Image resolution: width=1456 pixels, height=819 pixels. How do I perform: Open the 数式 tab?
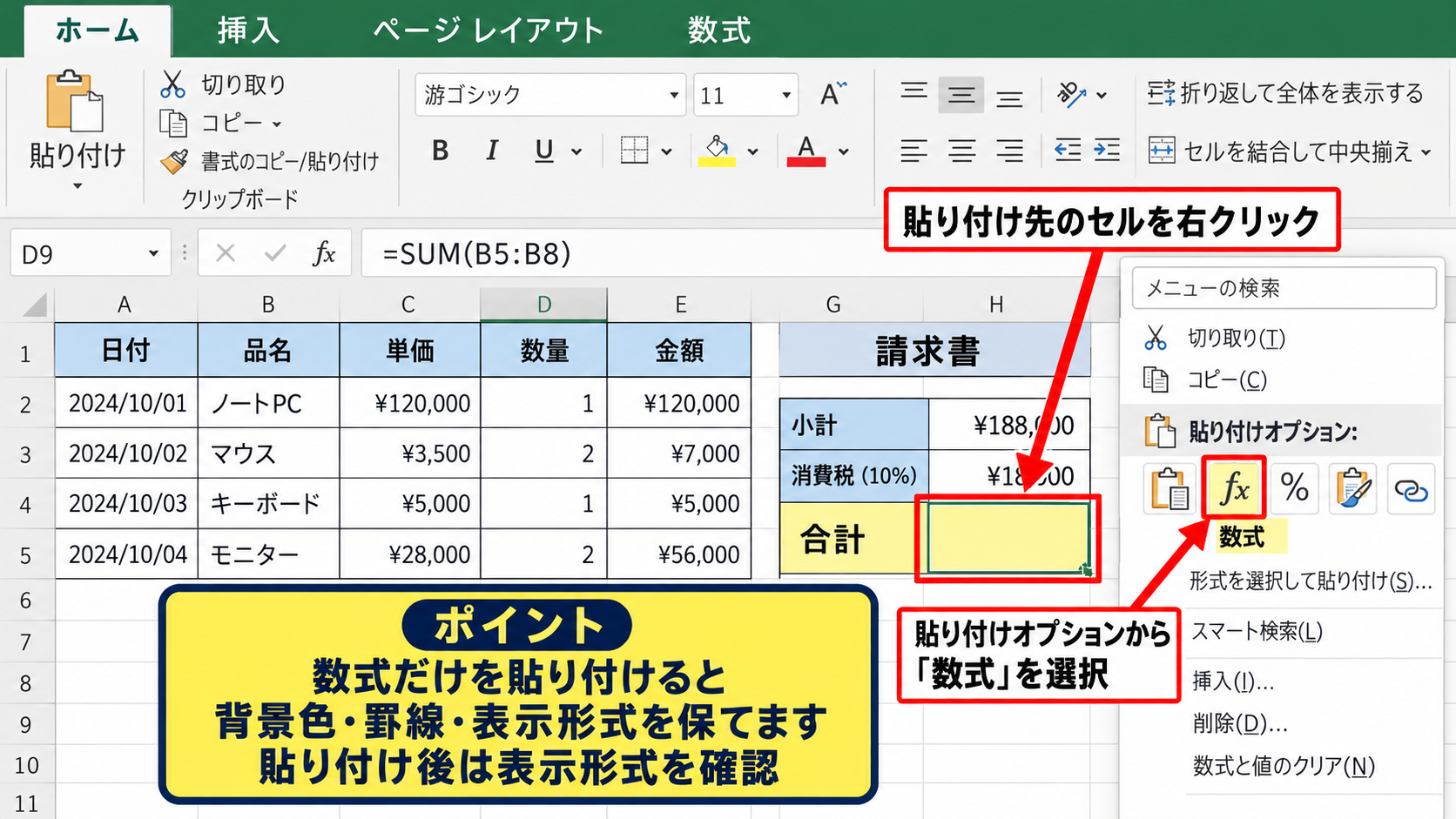[x=718, y=30]
